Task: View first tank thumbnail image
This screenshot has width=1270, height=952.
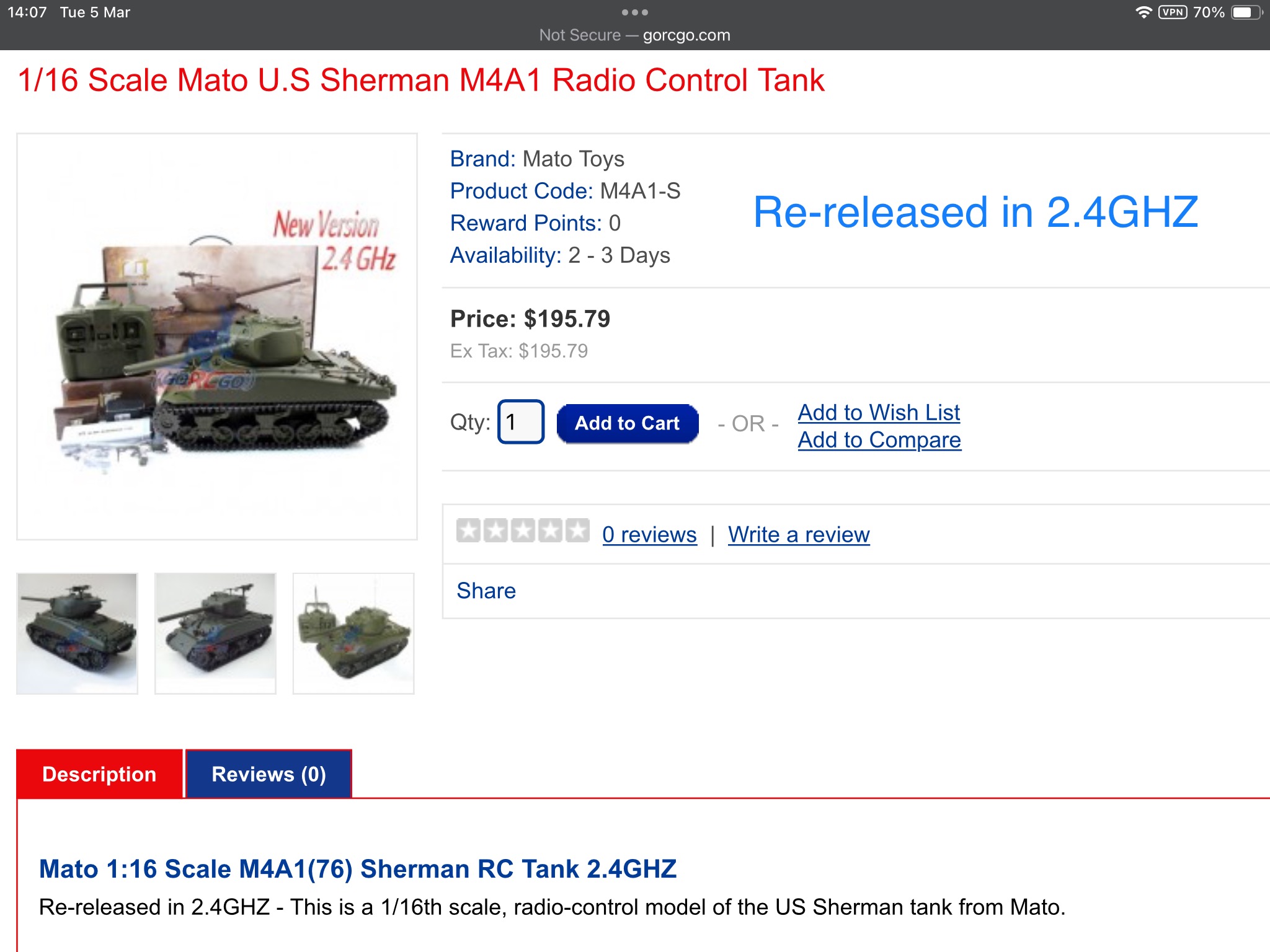Action: coord(78,633)
